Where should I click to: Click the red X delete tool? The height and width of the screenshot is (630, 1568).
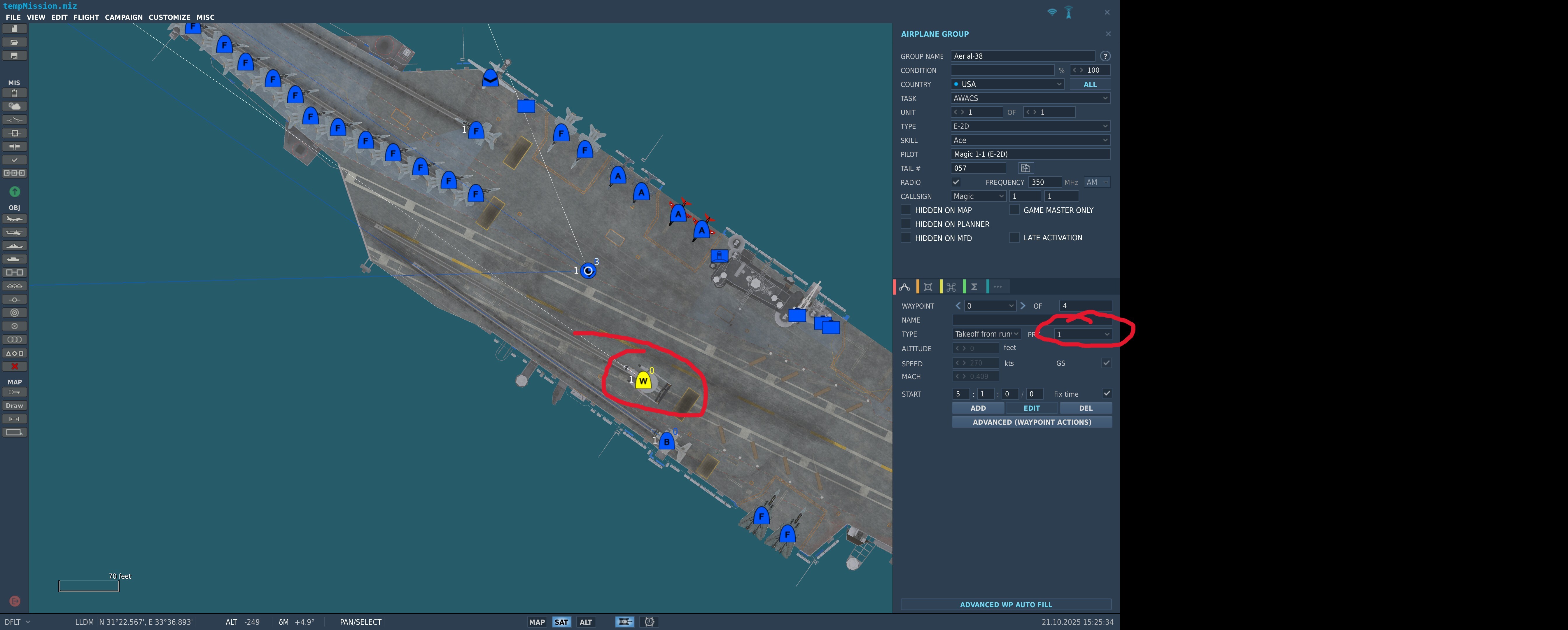[15, 366]
